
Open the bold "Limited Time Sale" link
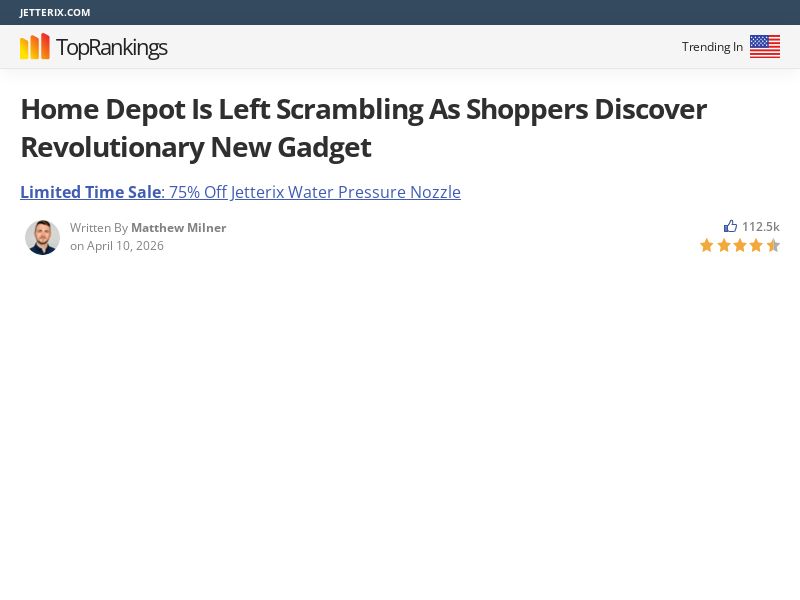click(90, 192)
